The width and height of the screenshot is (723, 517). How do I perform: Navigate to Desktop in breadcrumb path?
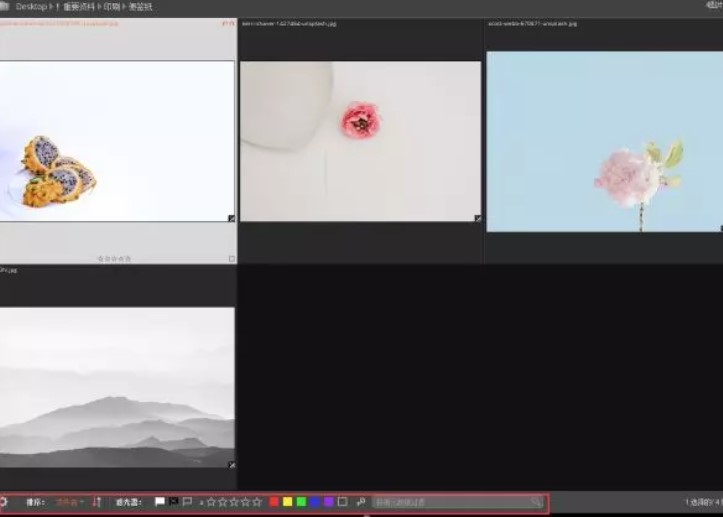pyautogui.click(x=32, y=7)
